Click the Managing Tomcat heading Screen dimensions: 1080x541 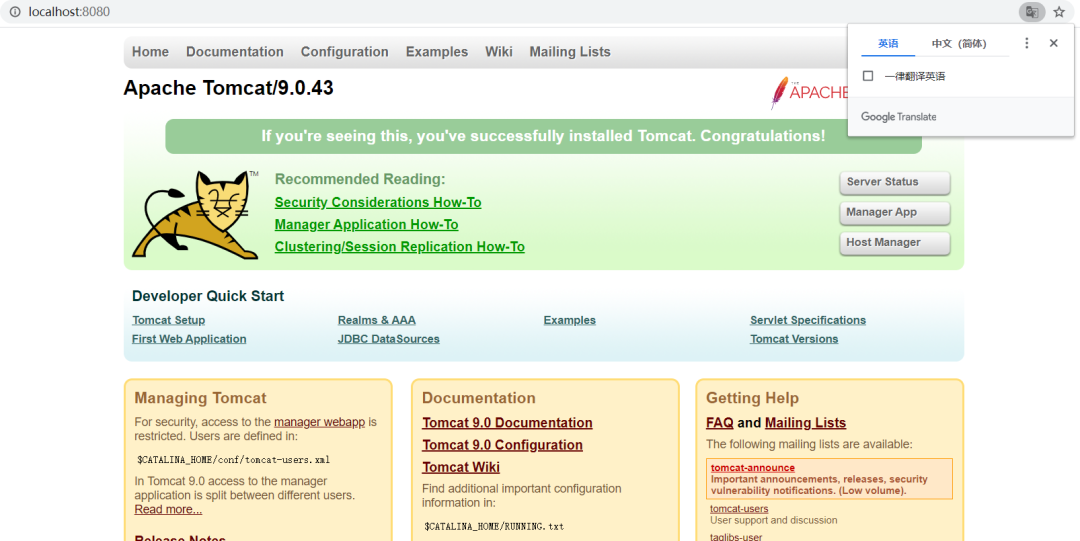[x=200, y=398]
